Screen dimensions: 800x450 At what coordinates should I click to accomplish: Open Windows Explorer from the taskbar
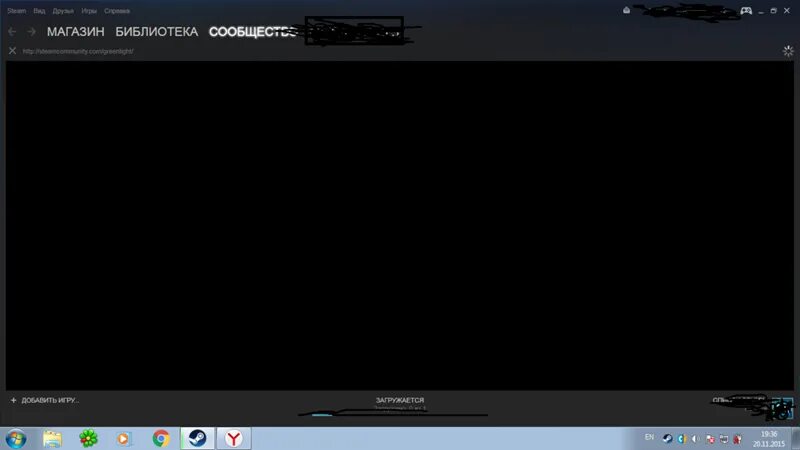pyautogui.click(x=52, y=439)
